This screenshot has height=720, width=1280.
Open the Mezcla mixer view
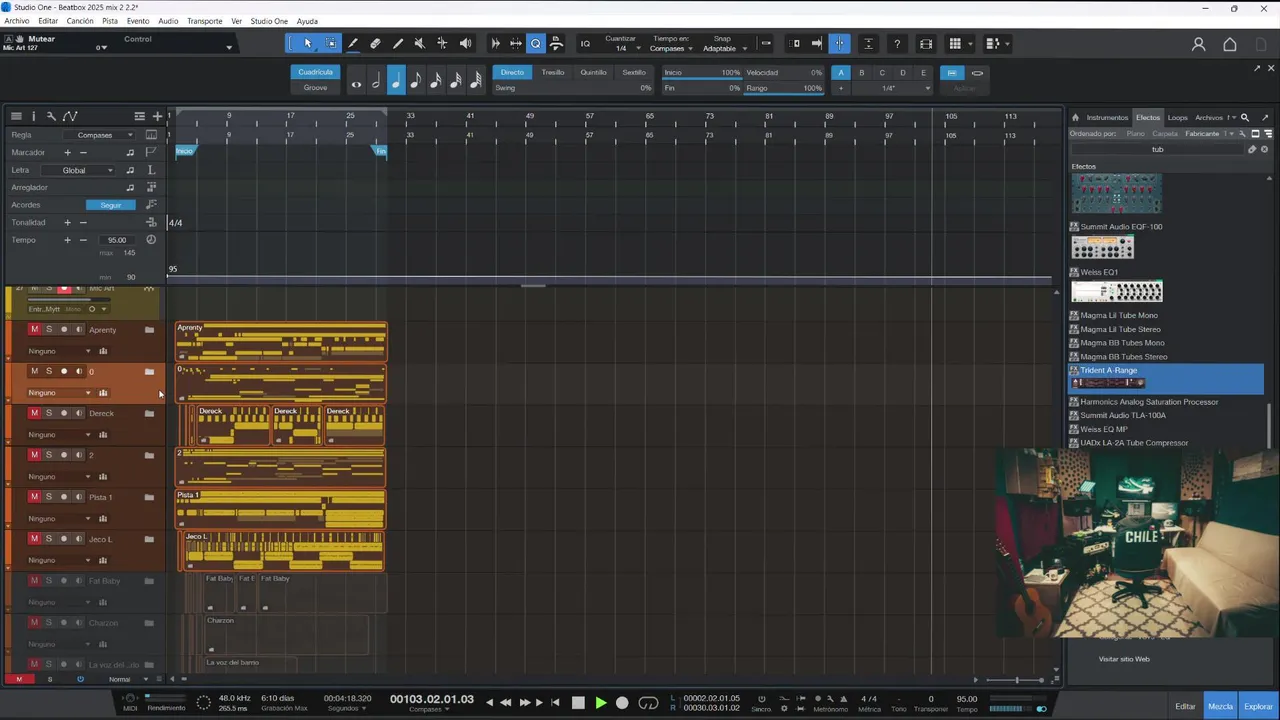tap(1220, 706)
